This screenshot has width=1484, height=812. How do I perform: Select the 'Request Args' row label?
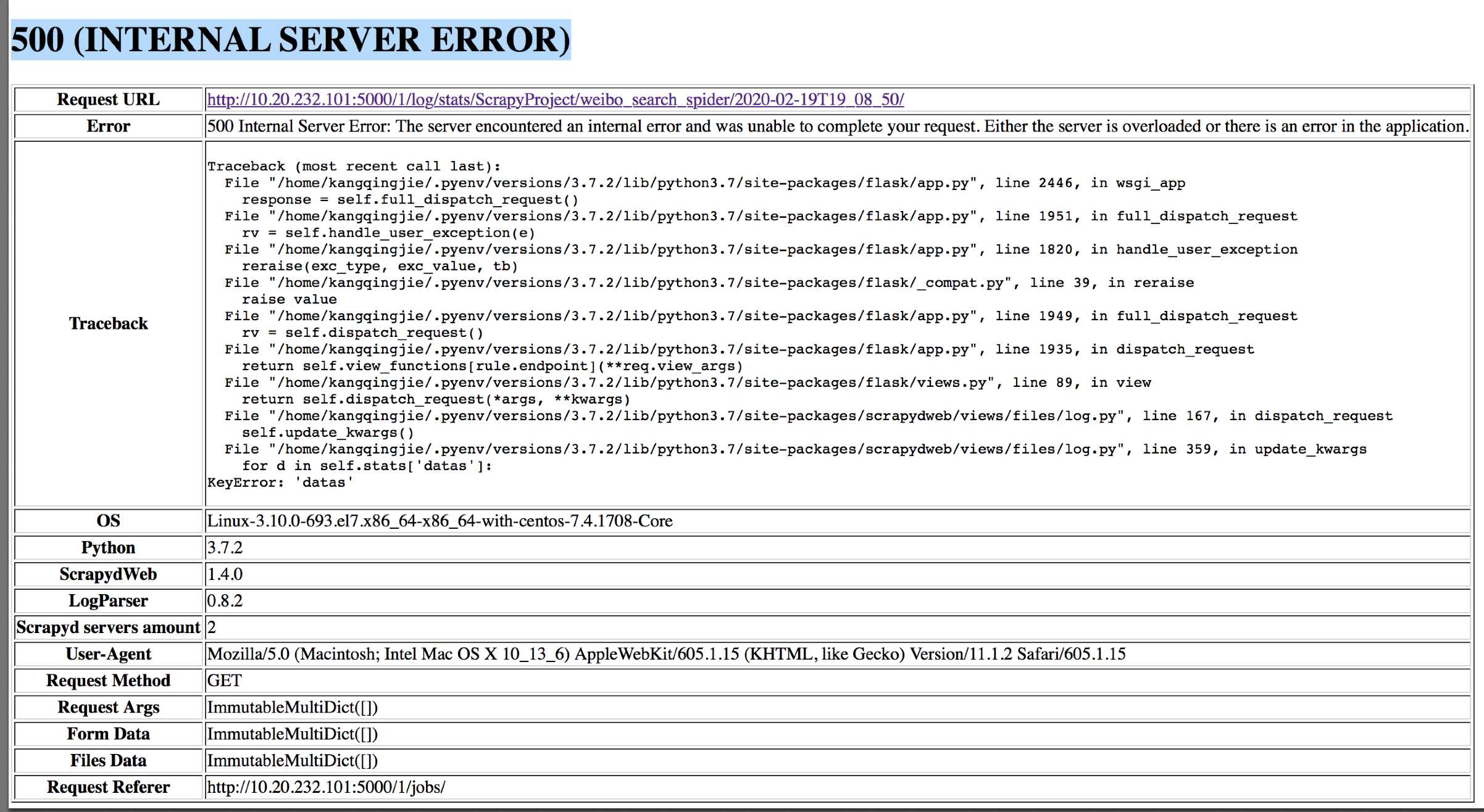(x=109, y=706)
